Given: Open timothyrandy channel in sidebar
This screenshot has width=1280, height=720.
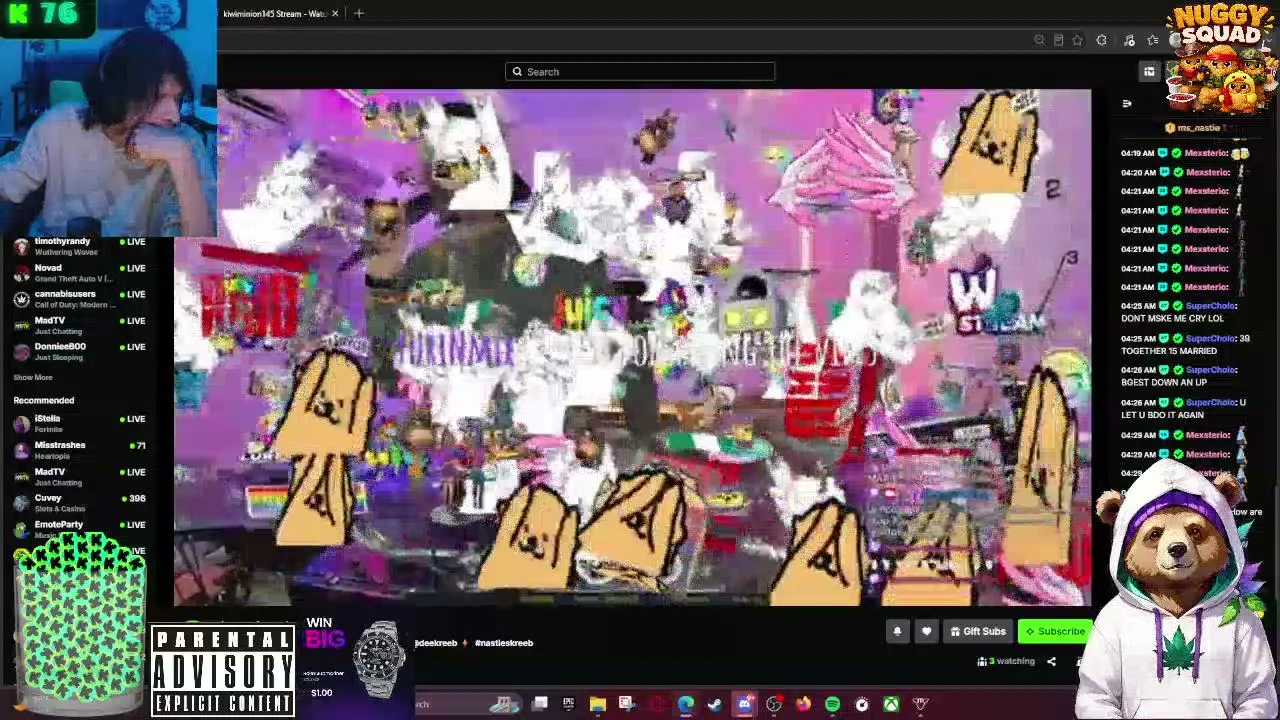Looking at the screenshot, I should (82, 246).
